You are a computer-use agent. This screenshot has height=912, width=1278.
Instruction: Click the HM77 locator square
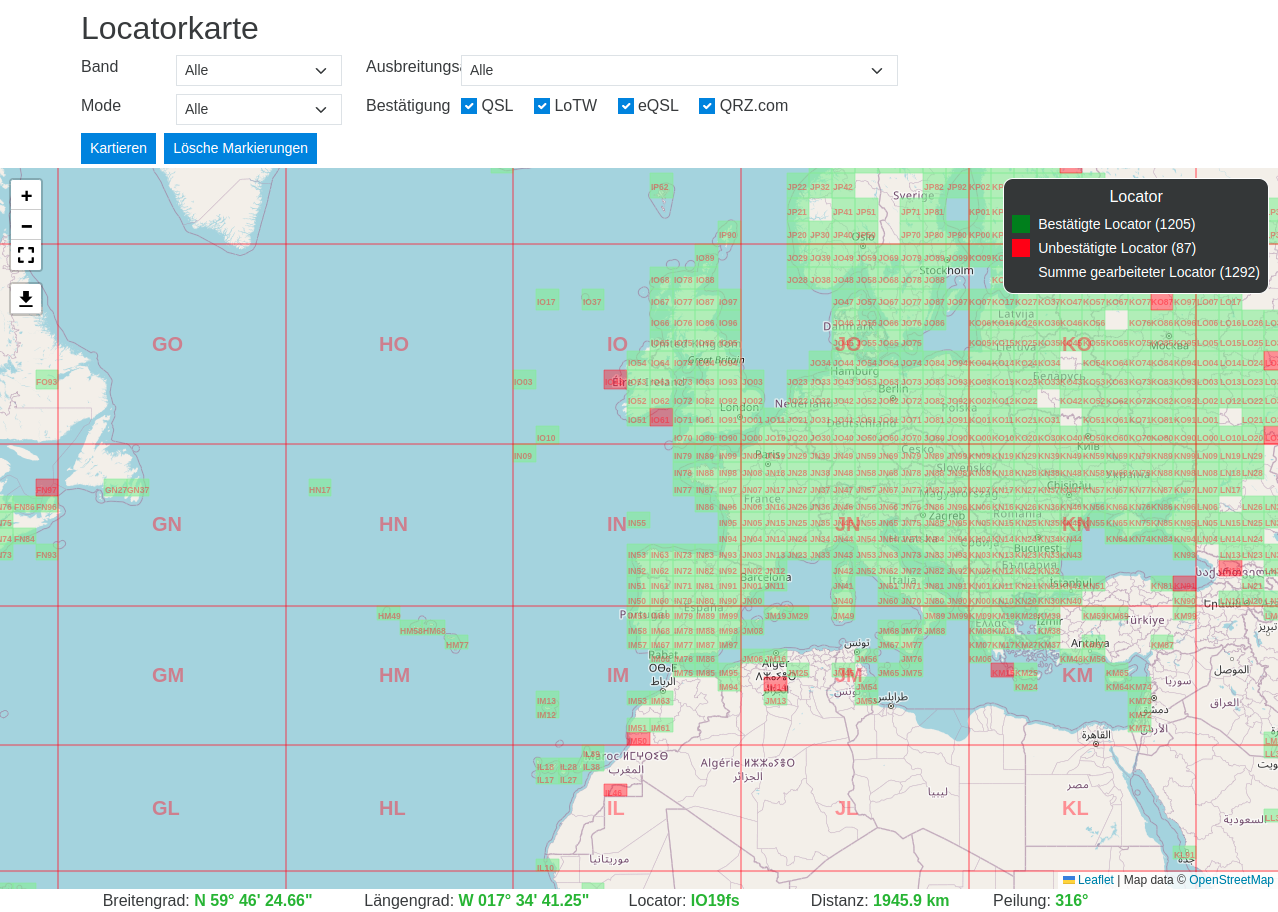click(457, 645)
